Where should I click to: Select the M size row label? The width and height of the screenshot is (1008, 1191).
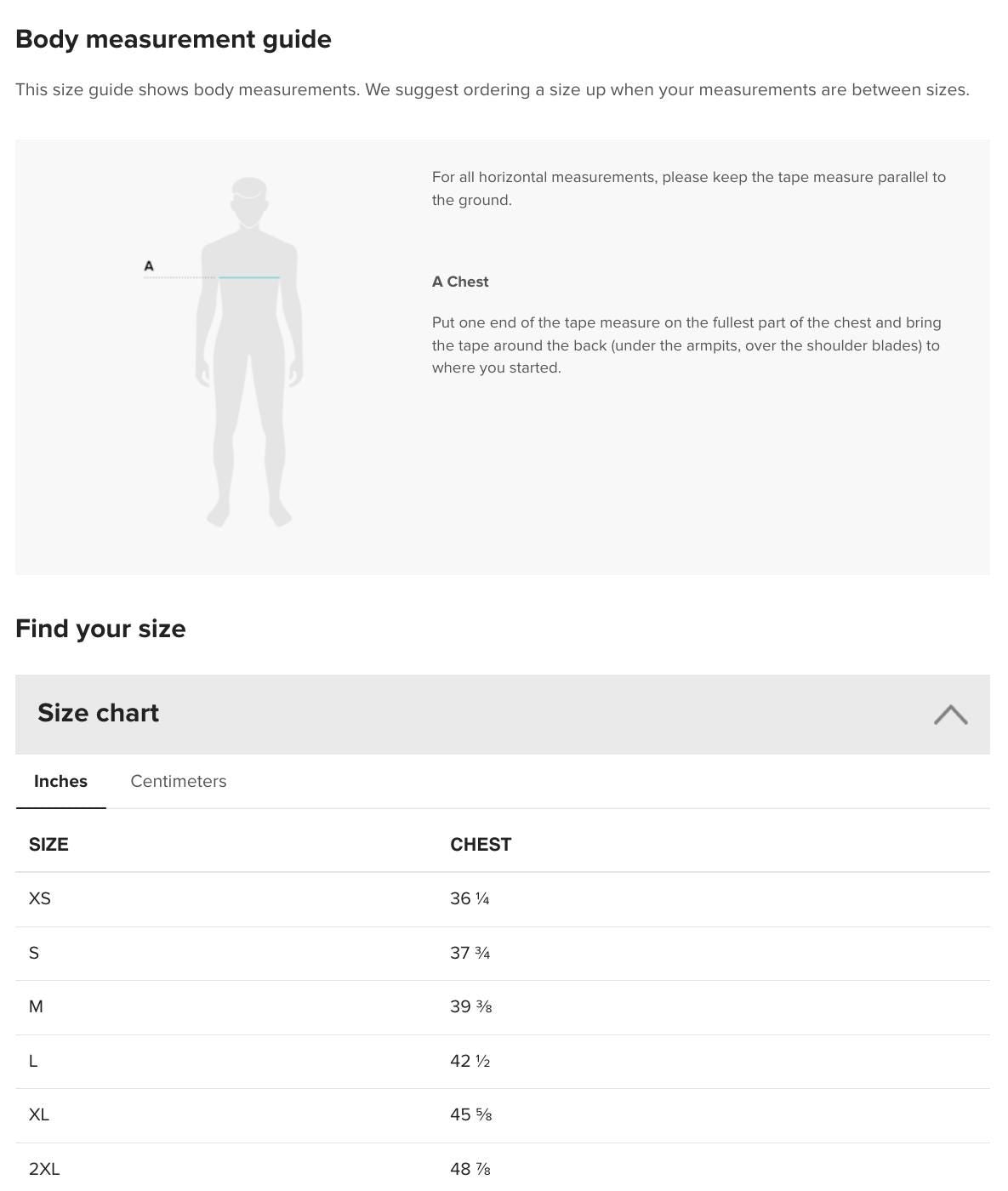tap(36, 1006)
